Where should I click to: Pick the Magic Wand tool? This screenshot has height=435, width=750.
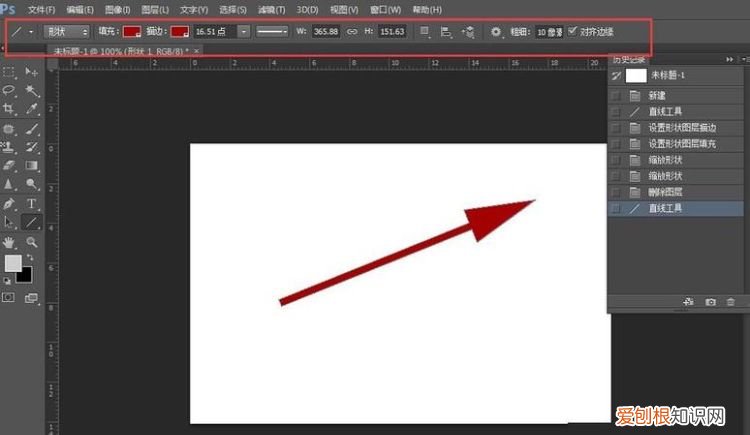(32, 90)
